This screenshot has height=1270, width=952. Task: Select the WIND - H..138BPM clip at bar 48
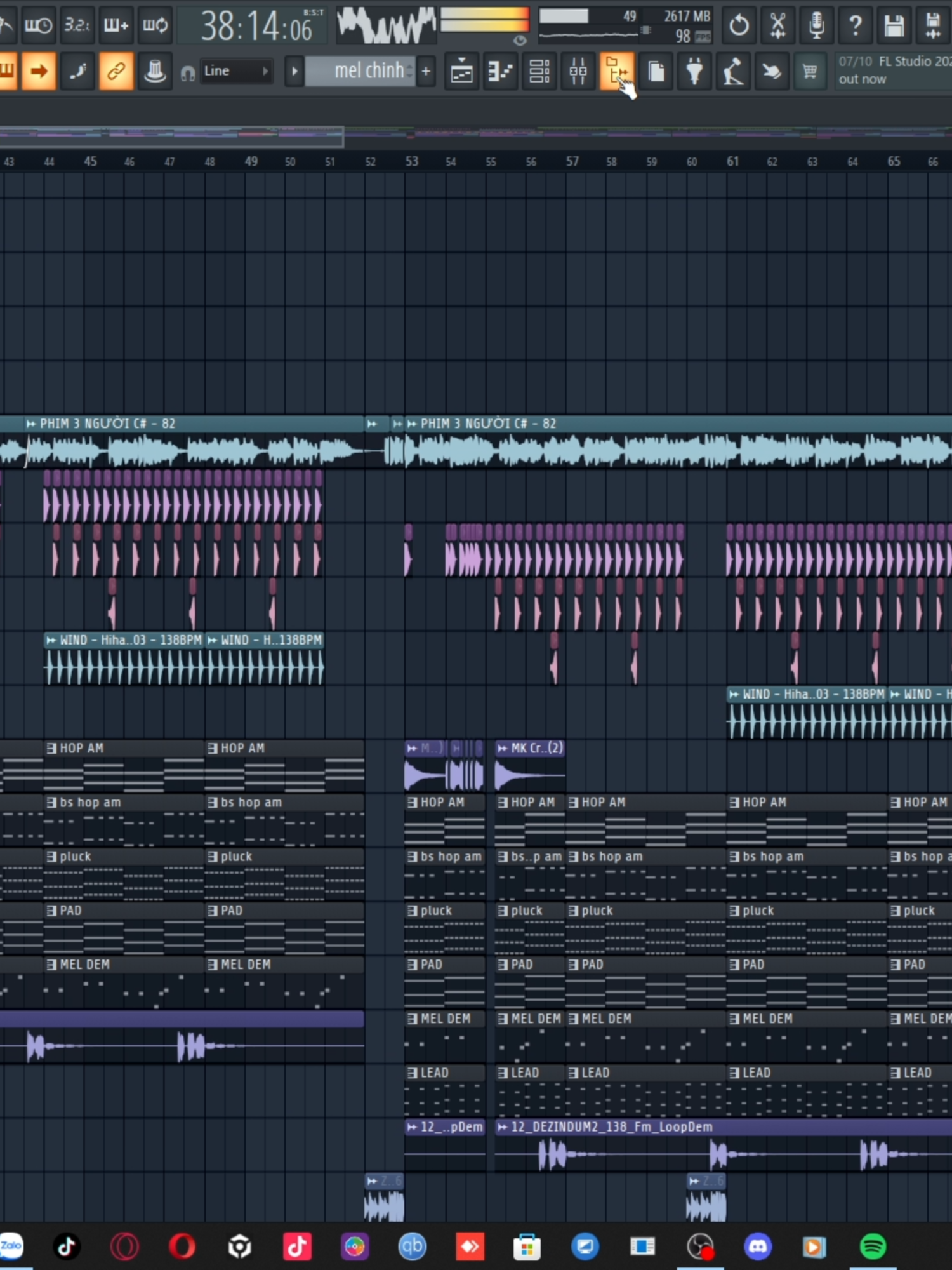(x=265, y=658)
